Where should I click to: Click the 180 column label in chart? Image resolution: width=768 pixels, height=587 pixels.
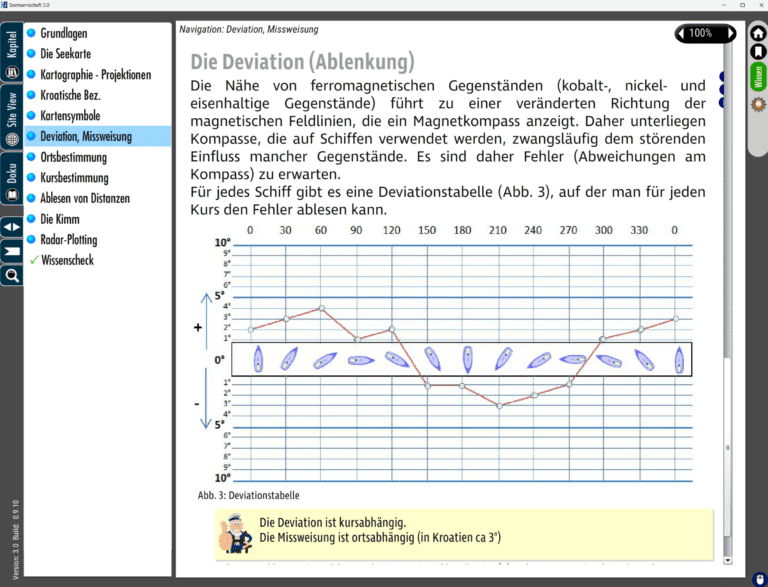462,230
